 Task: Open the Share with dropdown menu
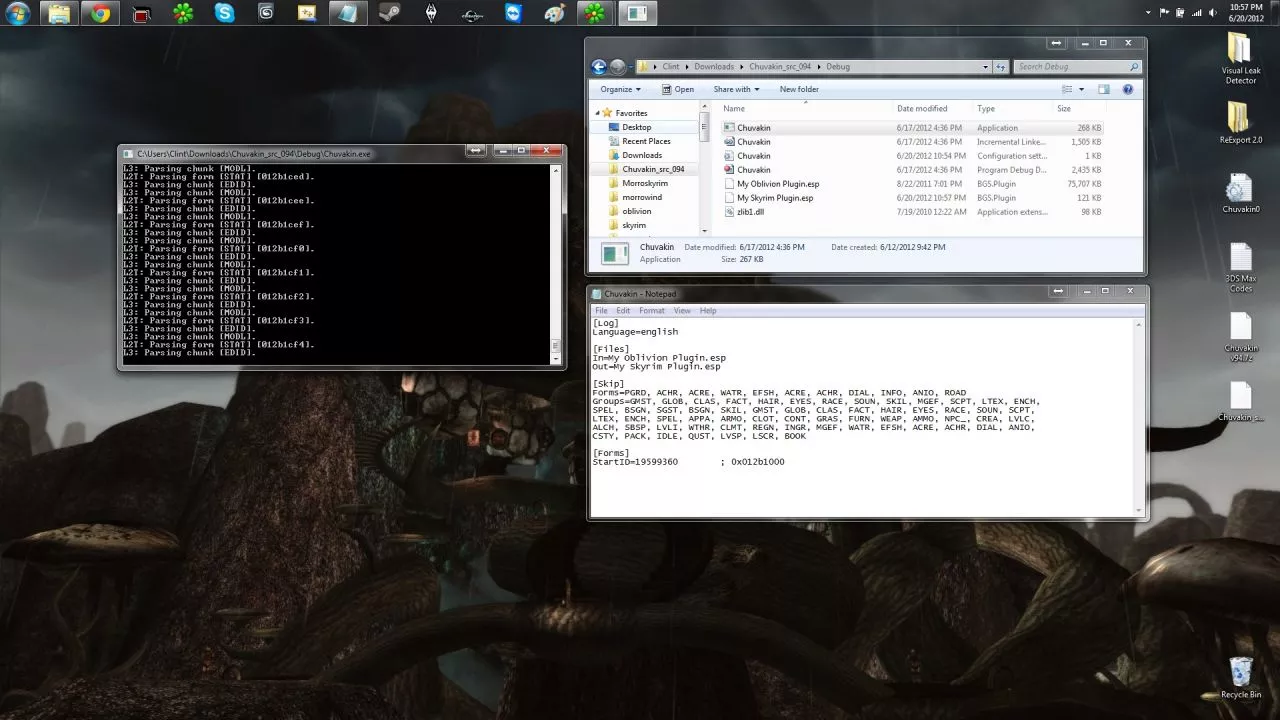point(736,89)
